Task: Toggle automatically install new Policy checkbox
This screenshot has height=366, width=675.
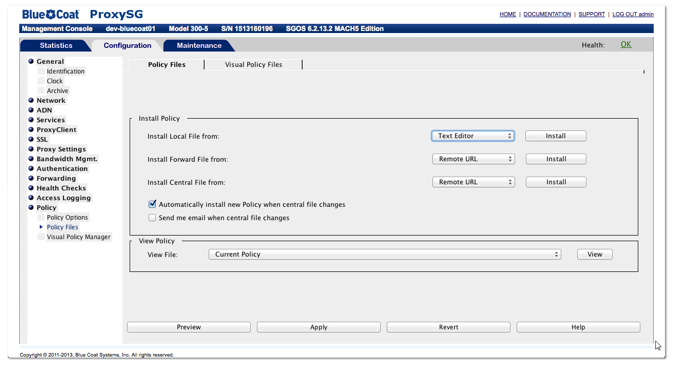Action: coord(152,204)
